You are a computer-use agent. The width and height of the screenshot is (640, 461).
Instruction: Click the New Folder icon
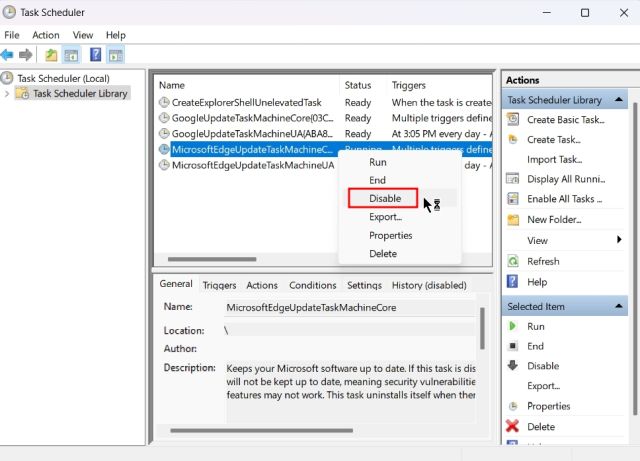[x=513, y=220]
